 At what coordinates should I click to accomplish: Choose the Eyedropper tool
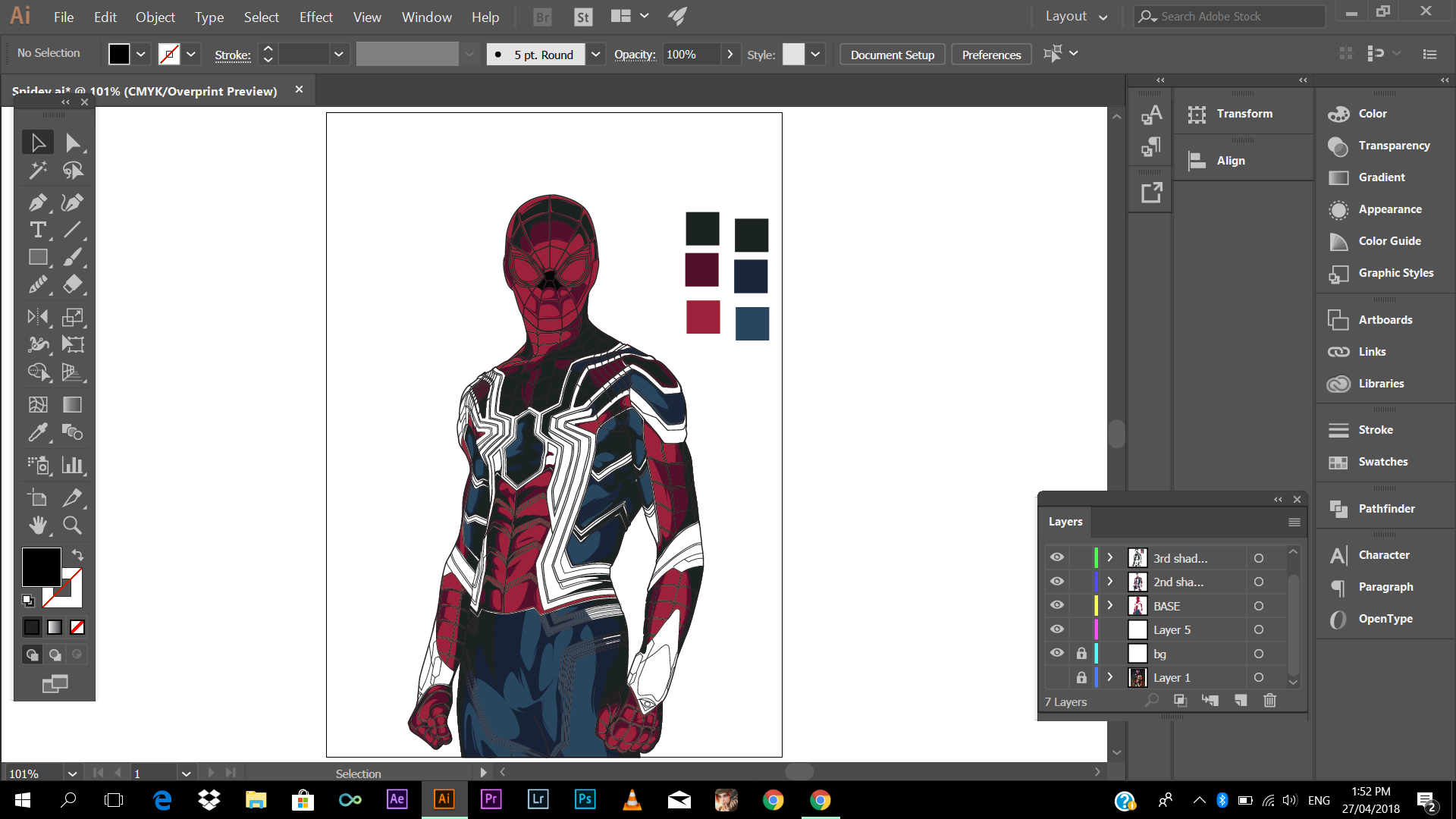38,432
